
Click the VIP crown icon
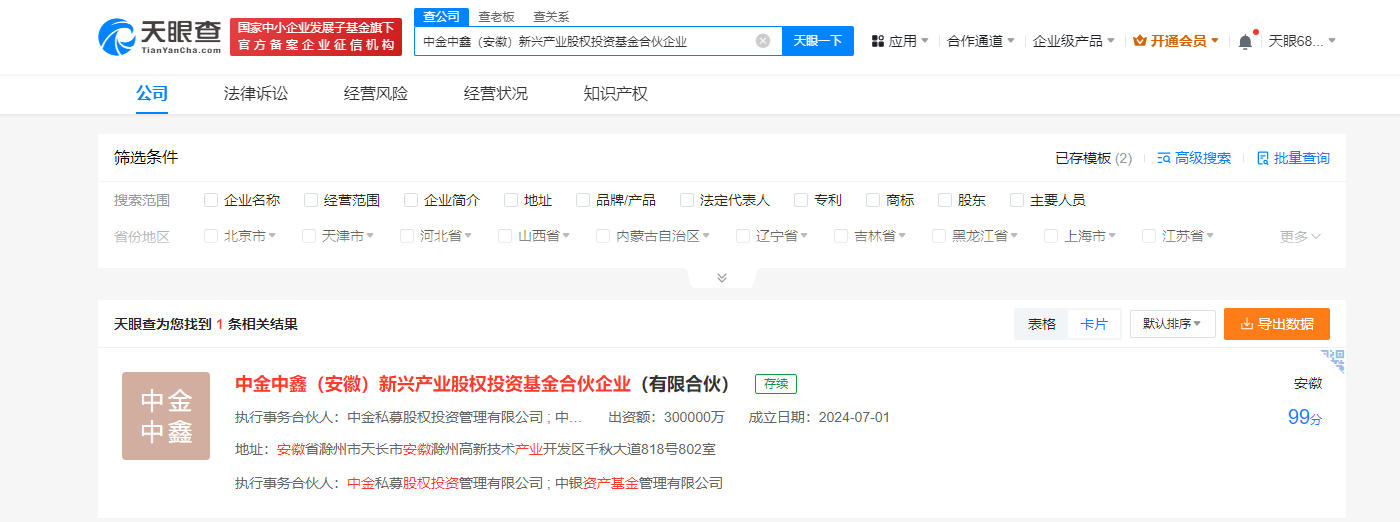pos(1140,41)
